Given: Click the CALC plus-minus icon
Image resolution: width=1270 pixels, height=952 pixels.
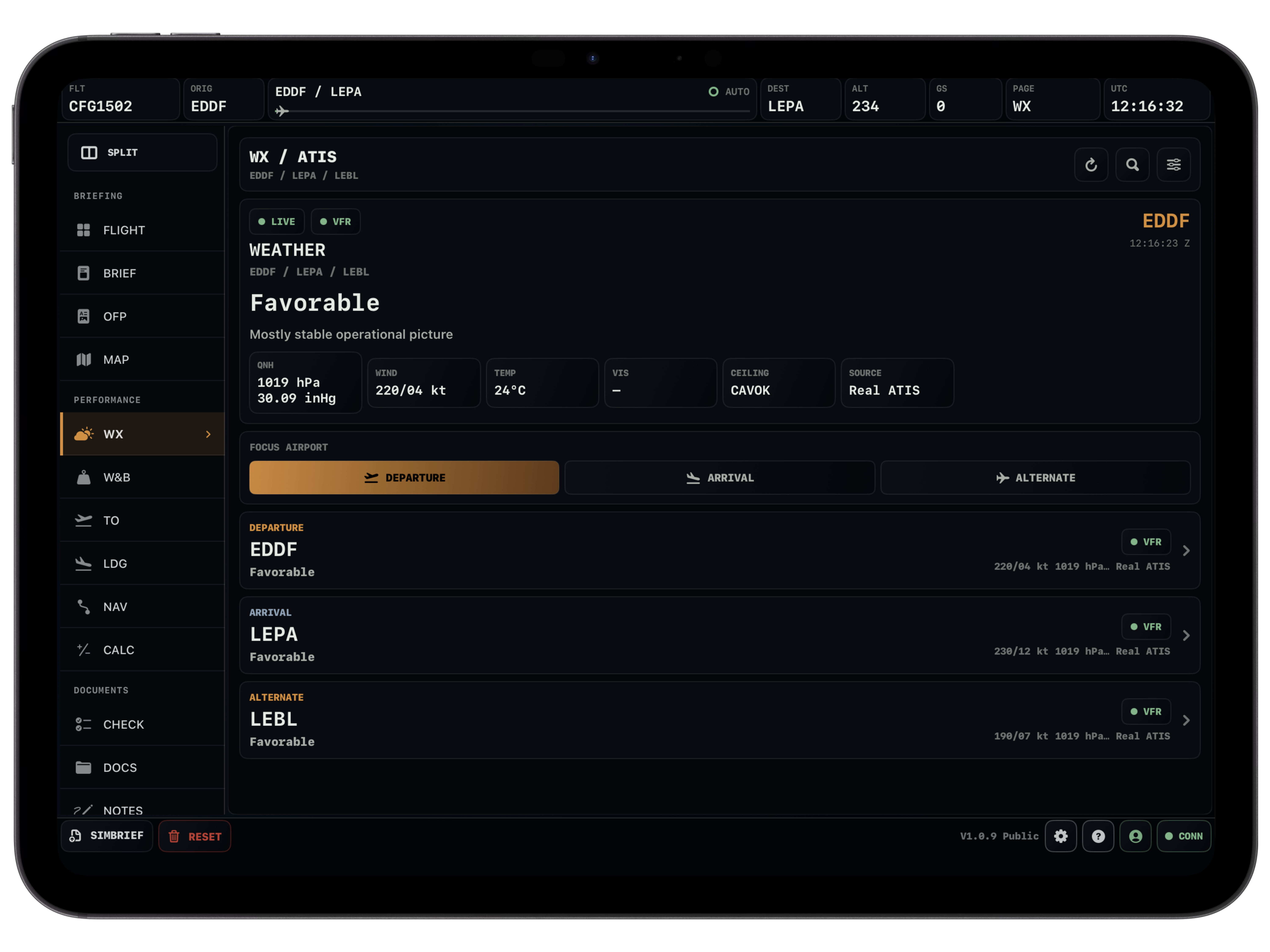Looking at the screenshot, I should tap(84, 650).
